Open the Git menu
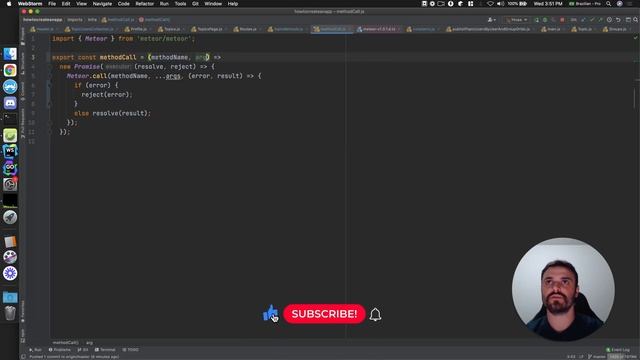This screenshot has height=360, width=640. 195,4
